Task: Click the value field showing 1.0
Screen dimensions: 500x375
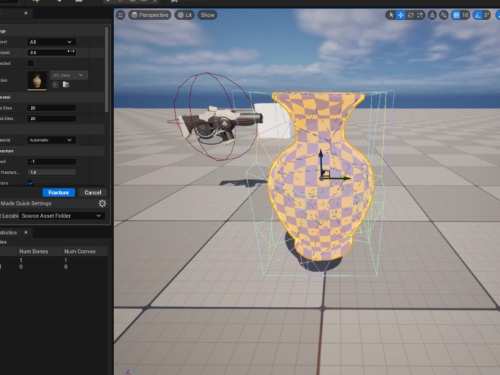Action: coord(52,172)
